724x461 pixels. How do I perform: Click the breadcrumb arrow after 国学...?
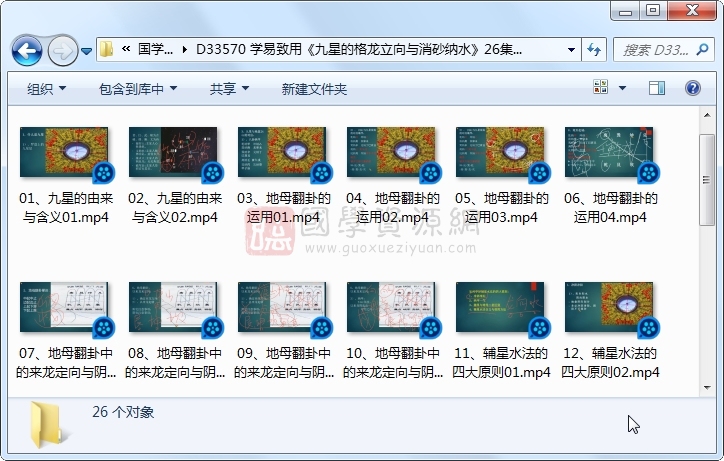pos(185,49)
